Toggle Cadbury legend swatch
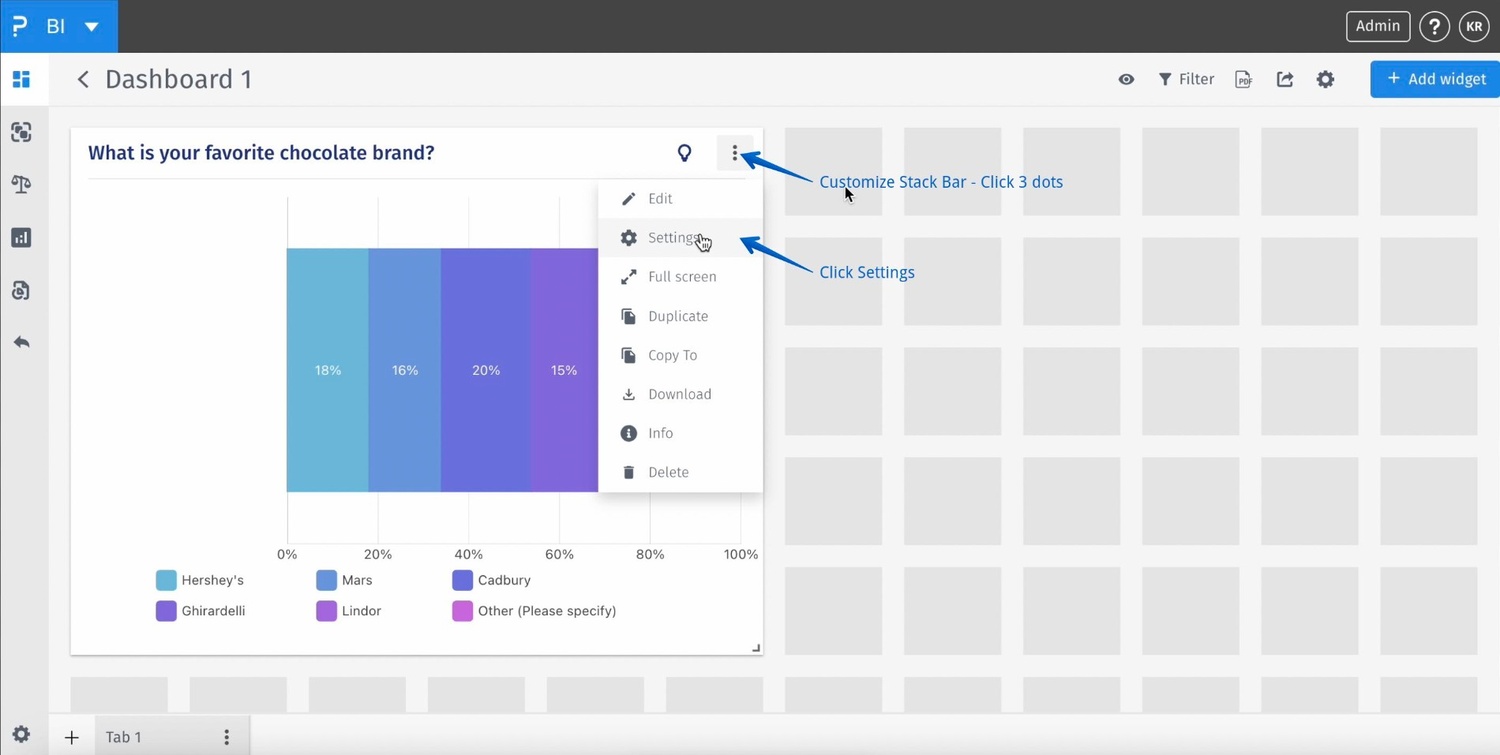 (x=462, y=580)
